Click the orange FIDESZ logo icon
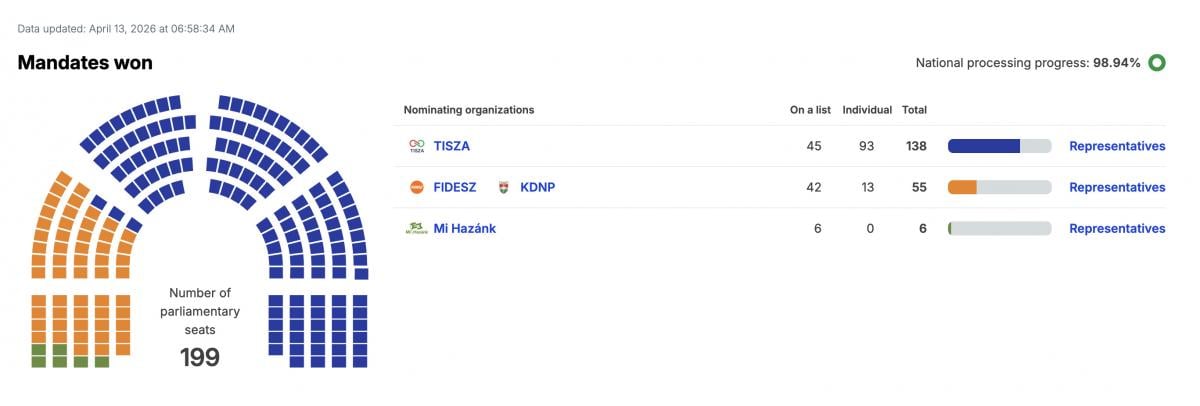The height and width of the screenshot is (406, 1200). [x=416, y=187]
